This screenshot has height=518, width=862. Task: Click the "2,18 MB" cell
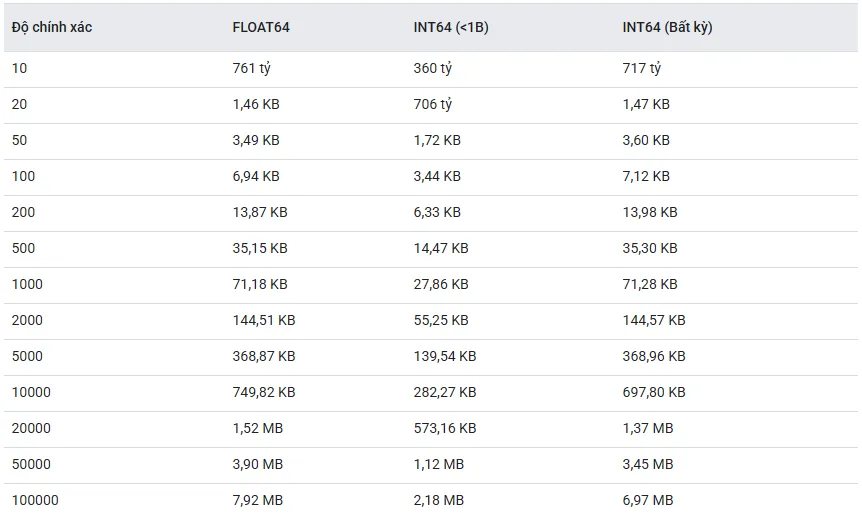439,500
